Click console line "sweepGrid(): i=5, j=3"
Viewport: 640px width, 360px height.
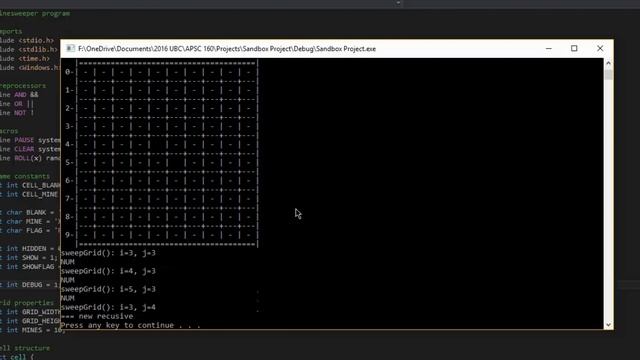coord(108,289)
